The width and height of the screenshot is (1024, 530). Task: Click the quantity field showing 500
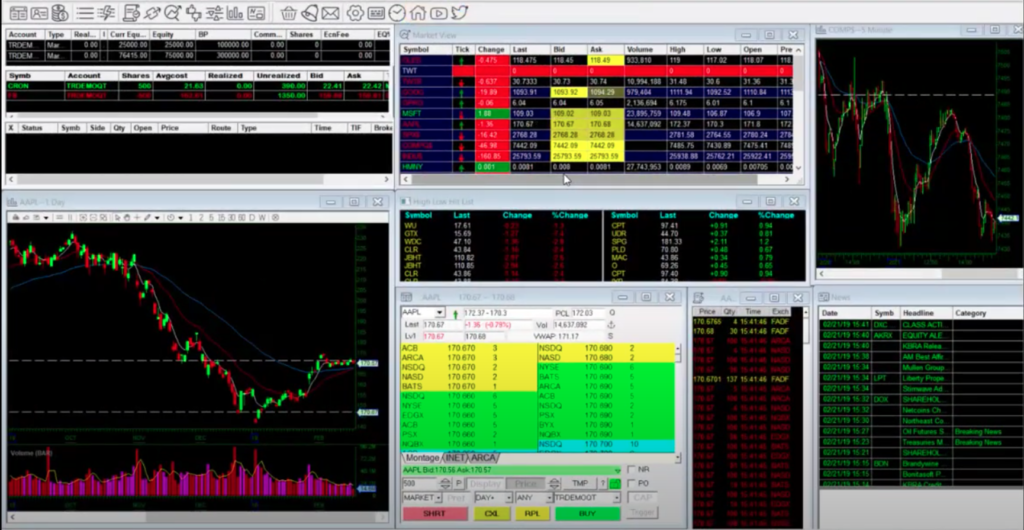click(x=420, y=484)
